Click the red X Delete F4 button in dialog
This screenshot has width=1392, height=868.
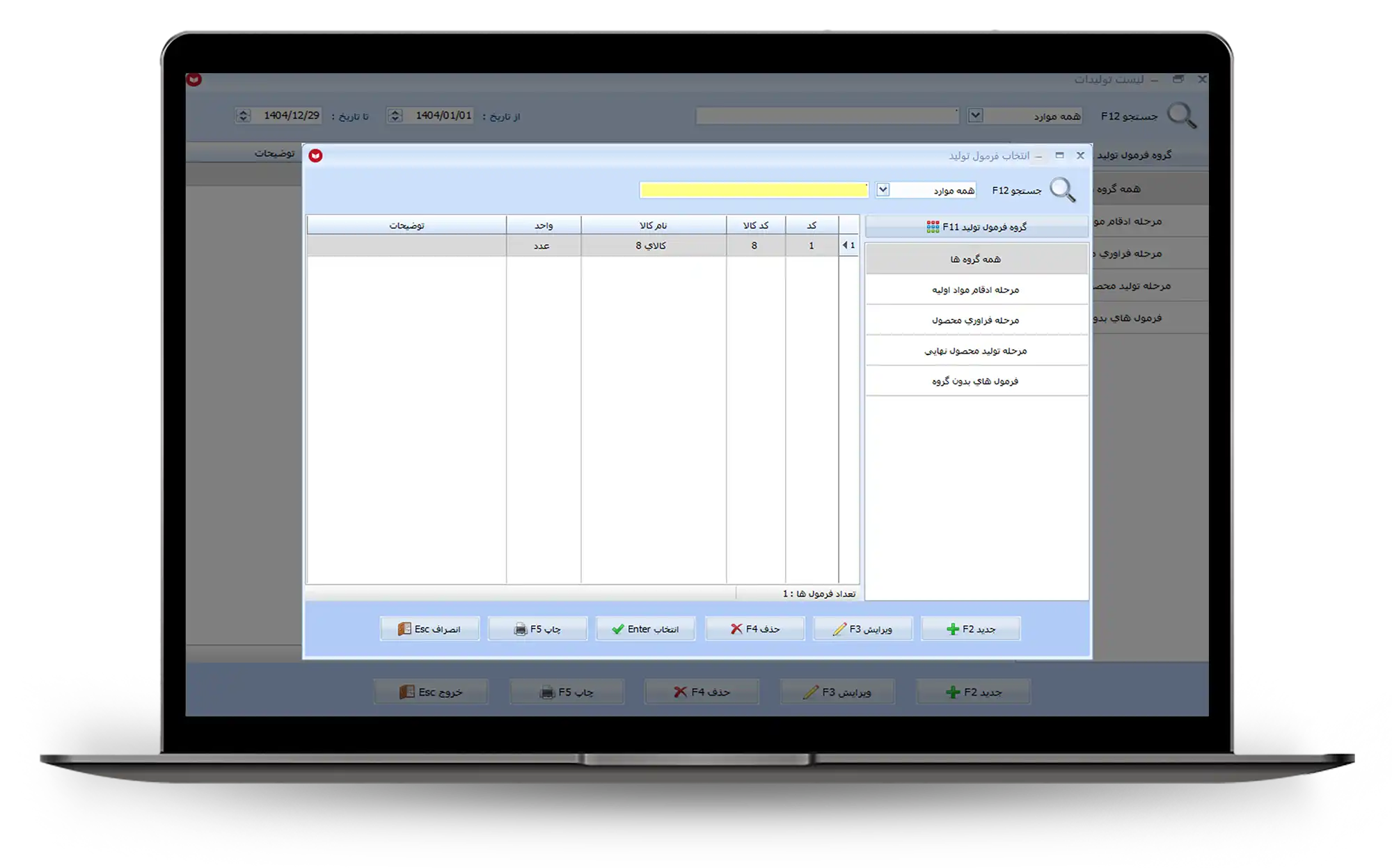[x=754, y=629]
